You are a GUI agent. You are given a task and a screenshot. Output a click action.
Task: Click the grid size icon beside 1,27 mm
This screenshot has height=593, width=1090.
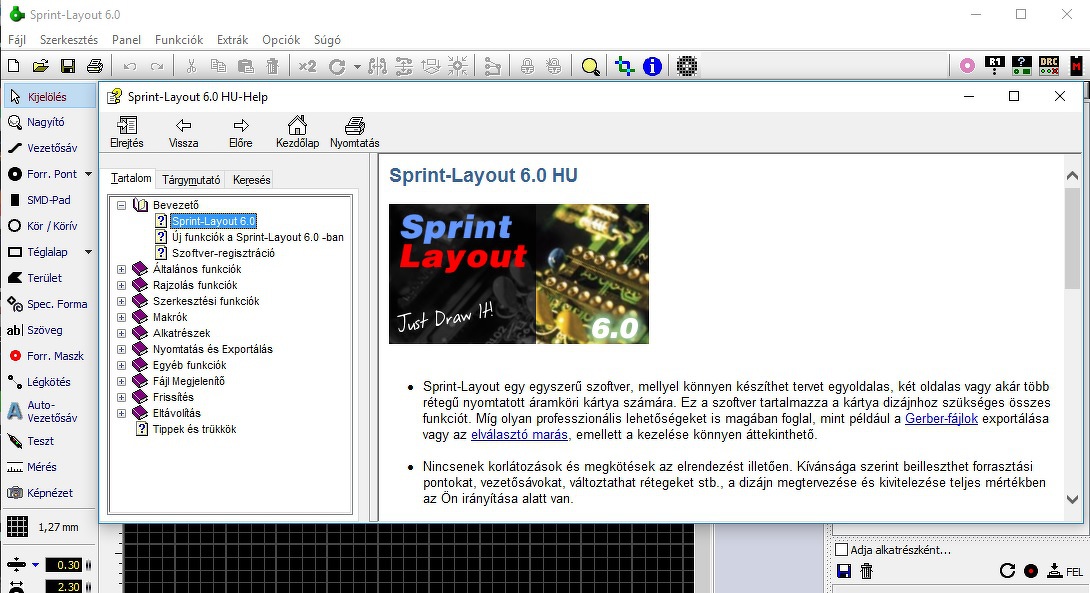pyautogui.click(x=17, y=527)
